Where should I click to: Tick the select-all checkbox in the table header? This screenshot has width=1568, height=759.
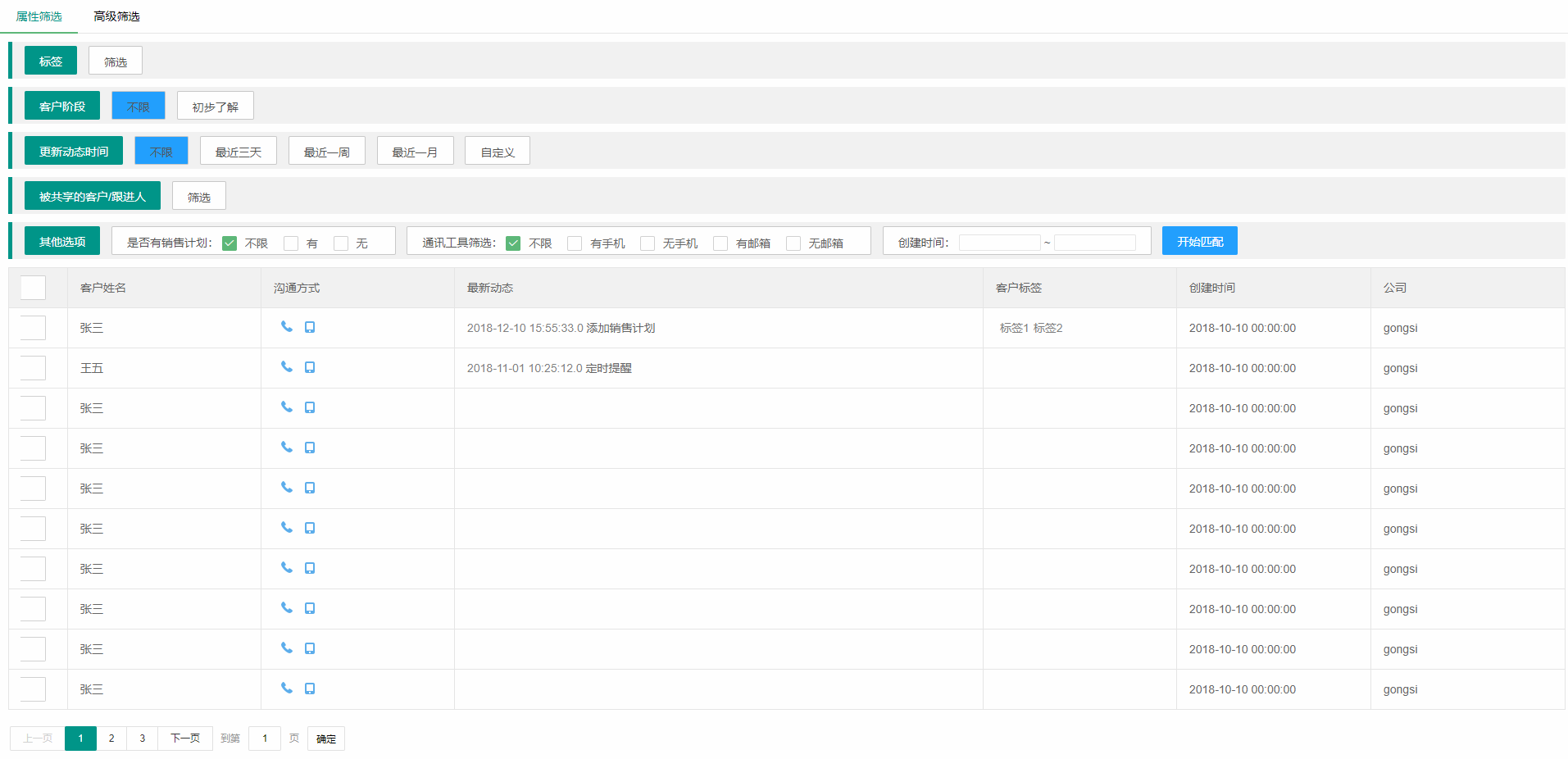33,288
